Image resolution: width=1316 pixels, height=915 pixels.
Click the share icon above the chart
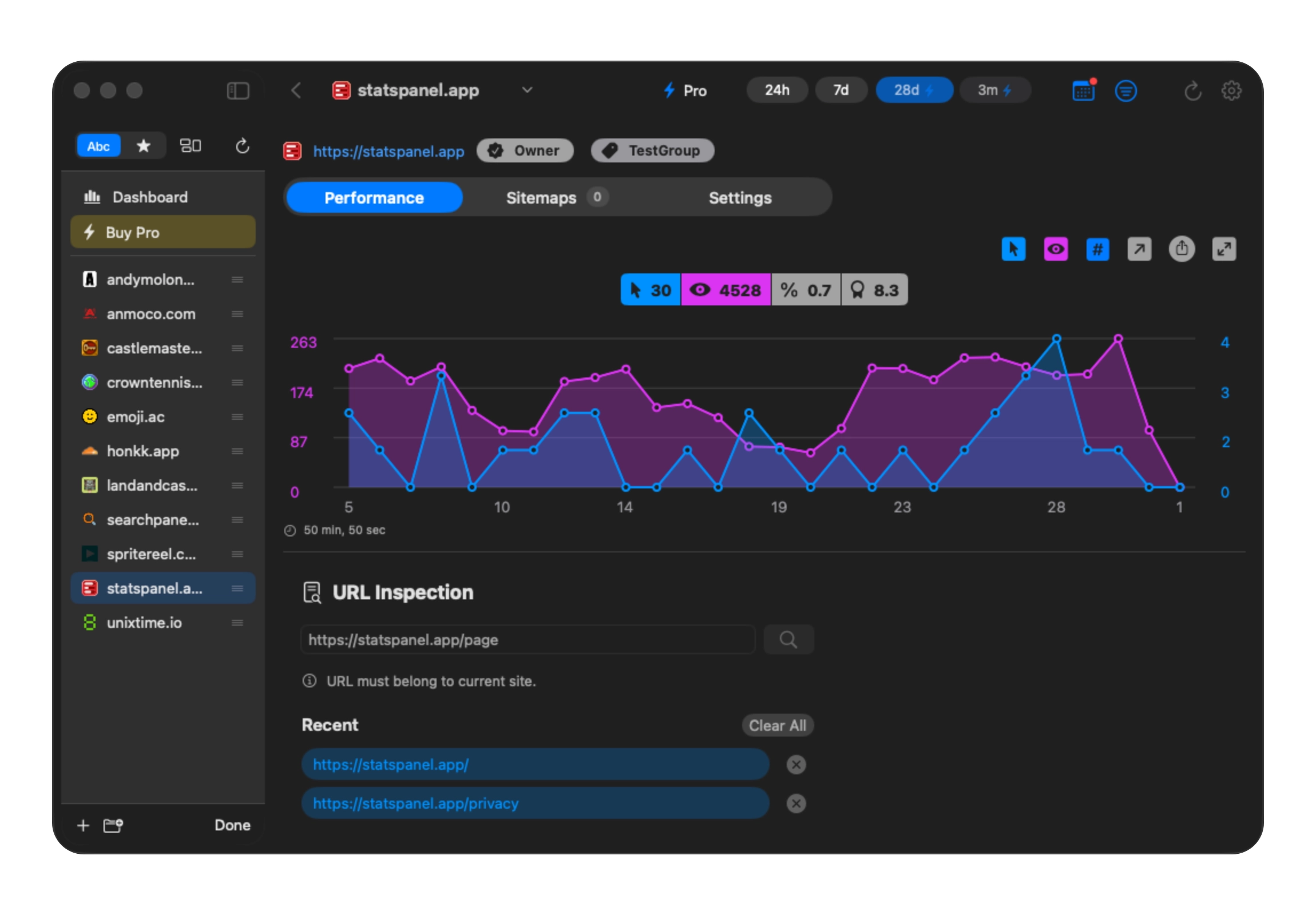pyautogui.click(x=1182, y=248)
